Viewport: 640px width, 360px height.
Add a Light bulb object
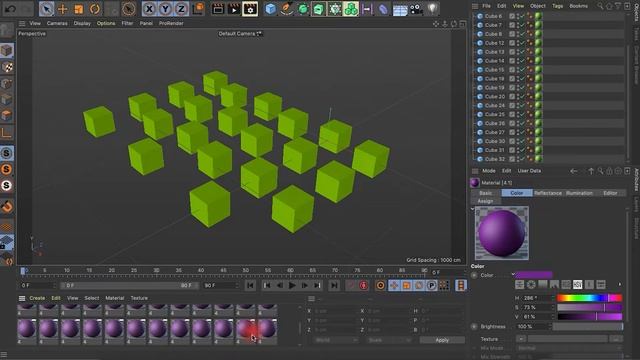[x=432, y=9]
